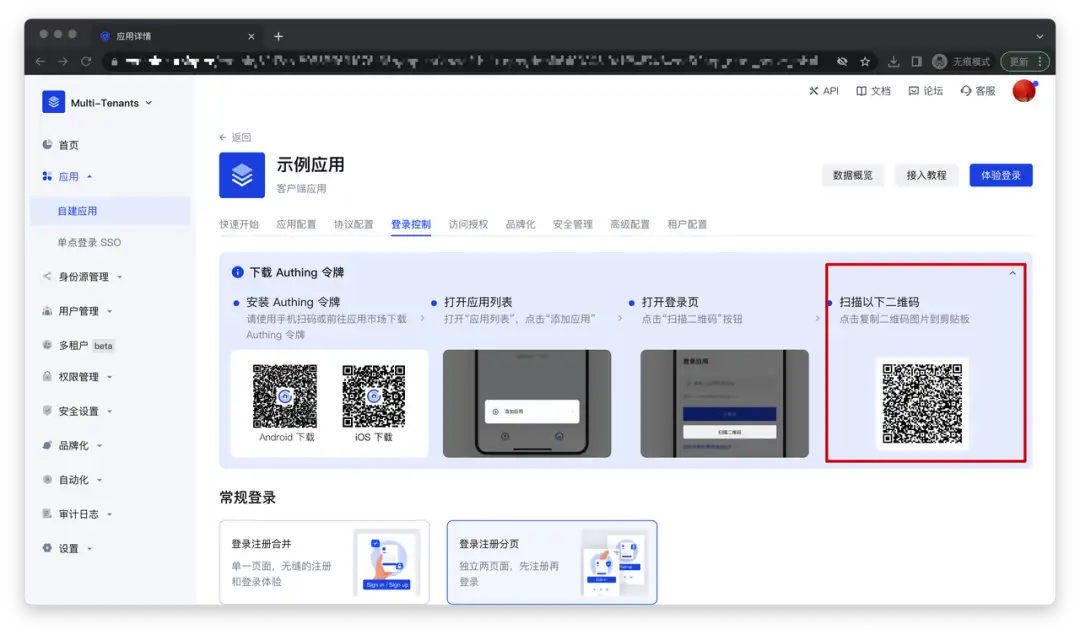
Task: Click browser forward arrow
Action: 63,61
